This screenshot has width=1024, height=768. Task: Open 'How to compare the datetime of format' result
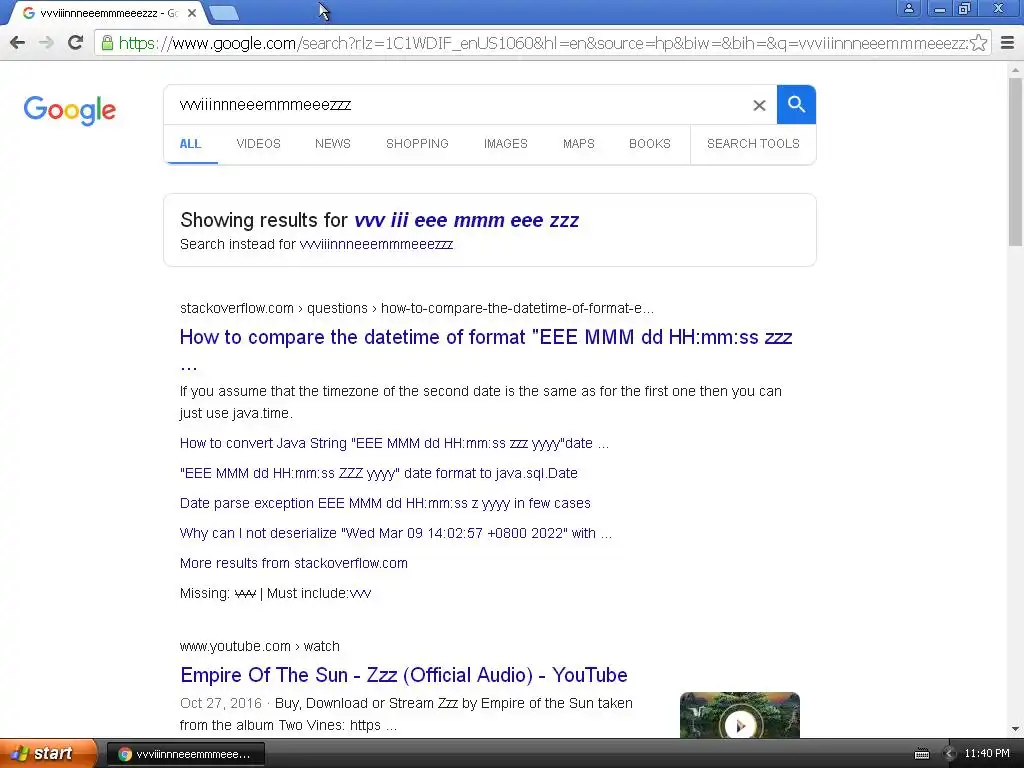(x=486, y=338)
